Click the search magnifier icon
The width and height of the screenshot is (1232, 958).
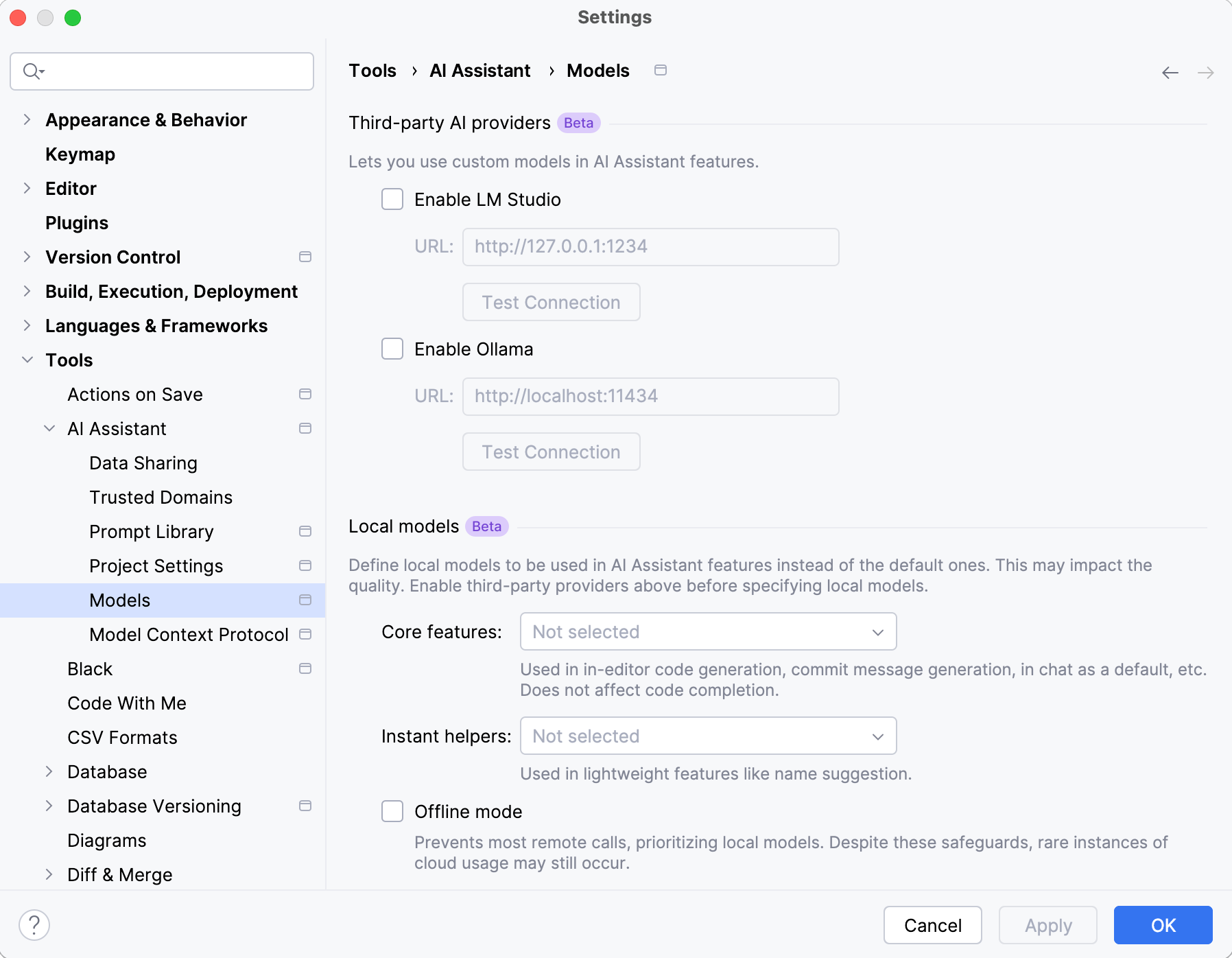(32, 71)
